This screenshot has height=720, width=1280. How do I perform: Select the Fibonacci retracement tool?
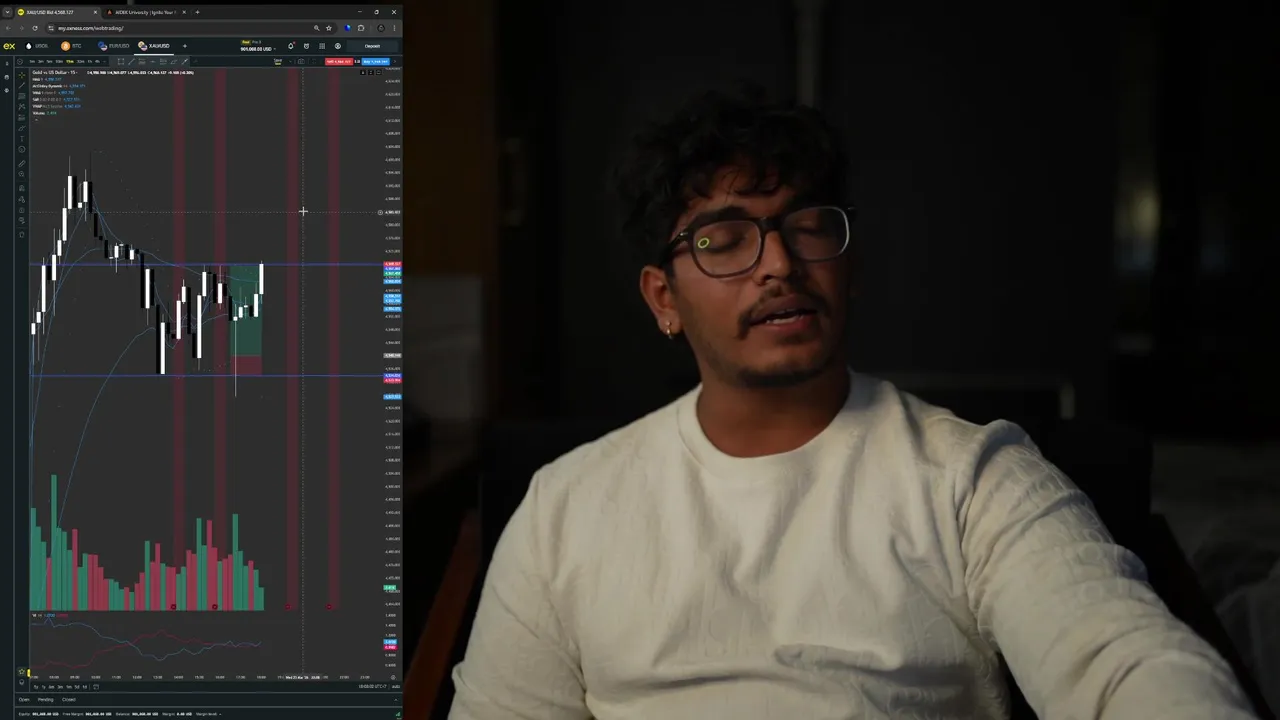click(x=22, y=96)
